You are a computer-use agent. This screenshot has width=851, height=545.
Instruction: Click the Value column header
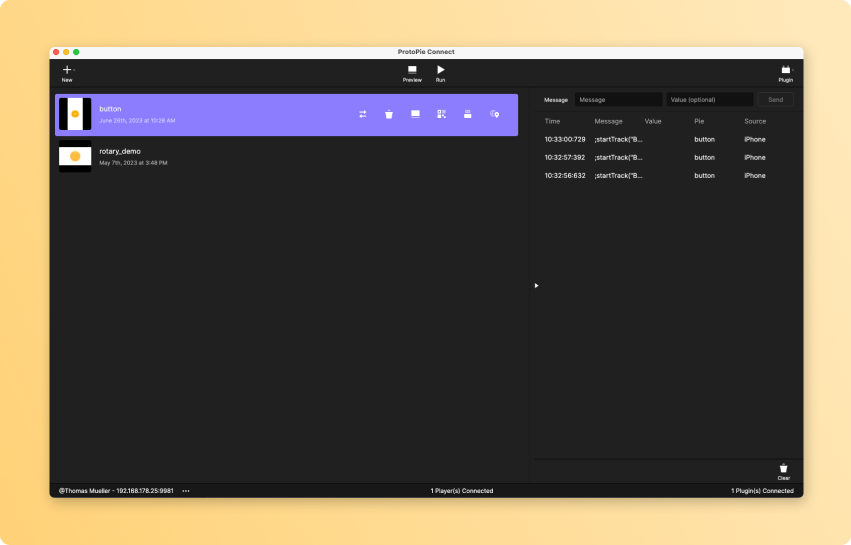[653, 122]
